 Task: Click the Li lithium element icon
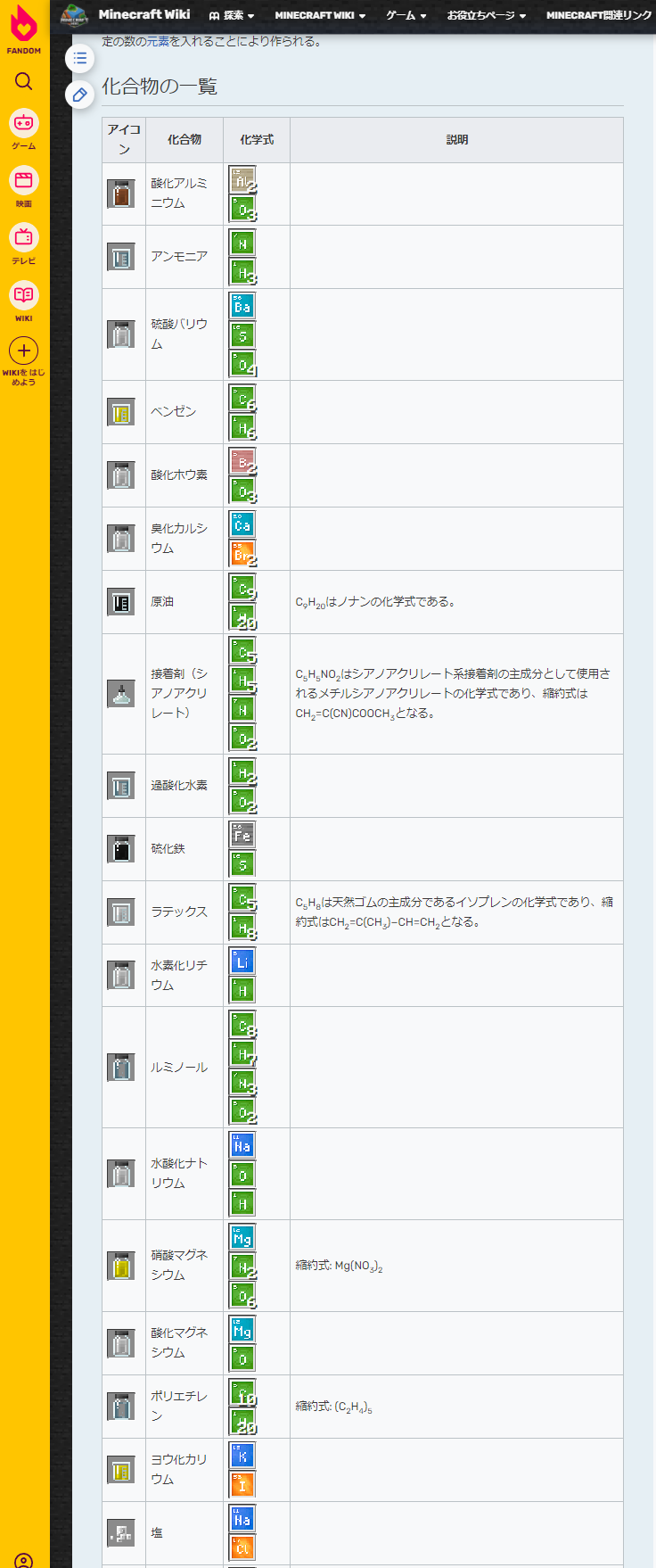tap(242, 961)
